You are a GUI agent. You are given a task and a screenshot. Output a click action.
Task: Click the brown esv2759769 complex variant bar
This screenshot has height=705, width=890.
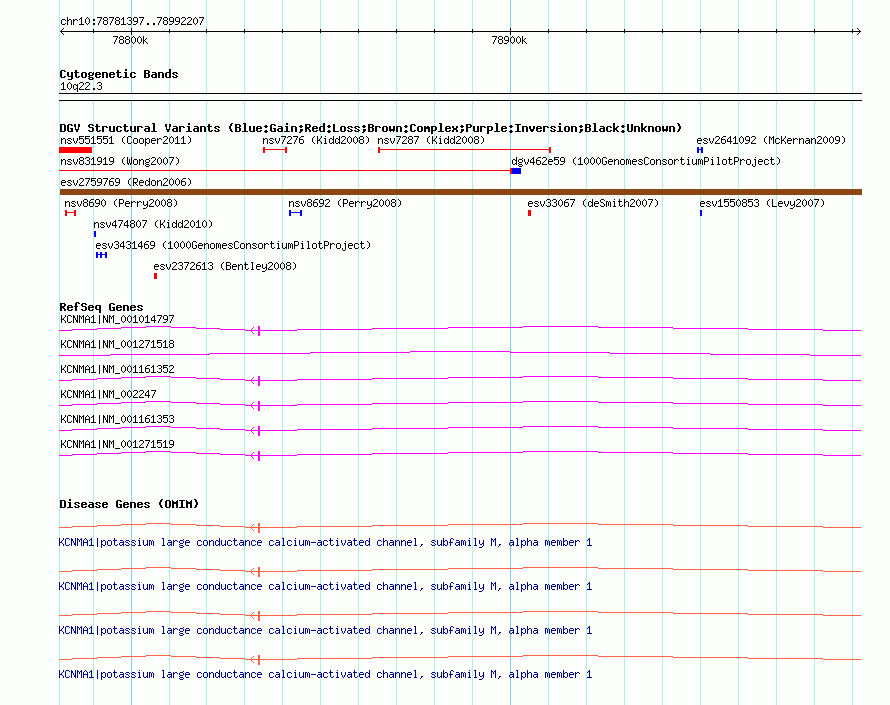click(x=460, y=192)
